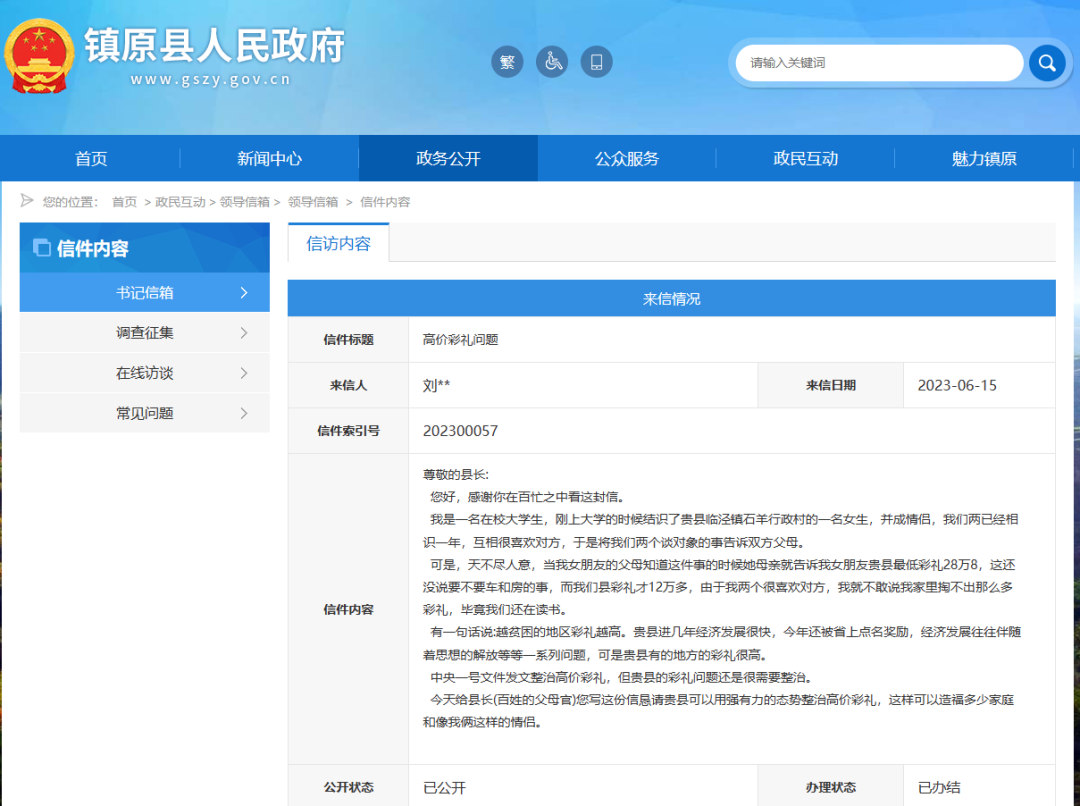The image size is (1080, 806).
Task: Click inside the keyword search input box
Action: 870,62
